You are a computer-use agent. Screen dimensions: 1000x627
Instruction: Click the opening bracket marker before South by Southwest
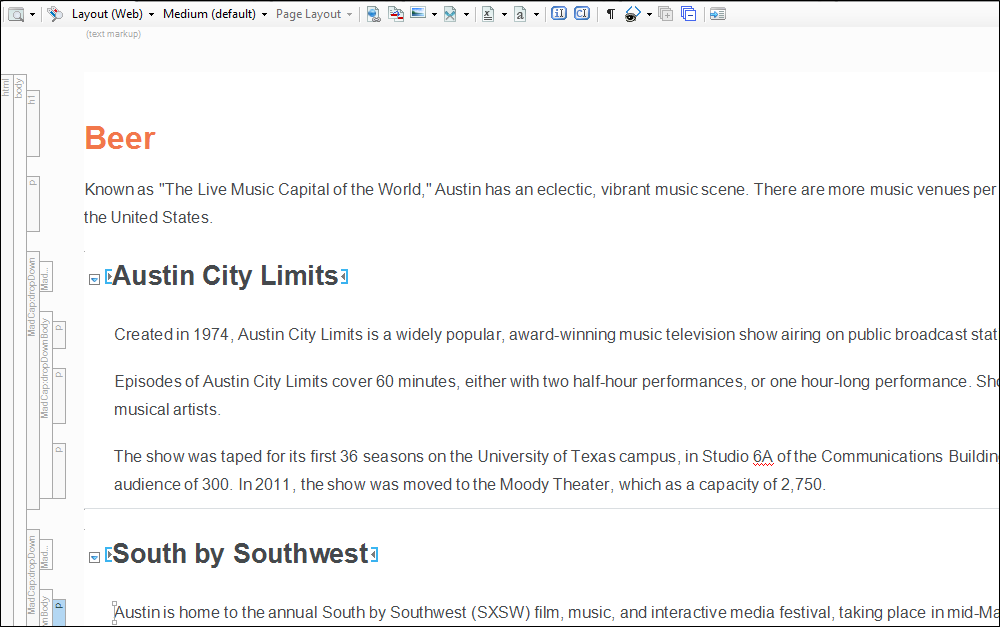pyautogui.click(x=108, y=554)
